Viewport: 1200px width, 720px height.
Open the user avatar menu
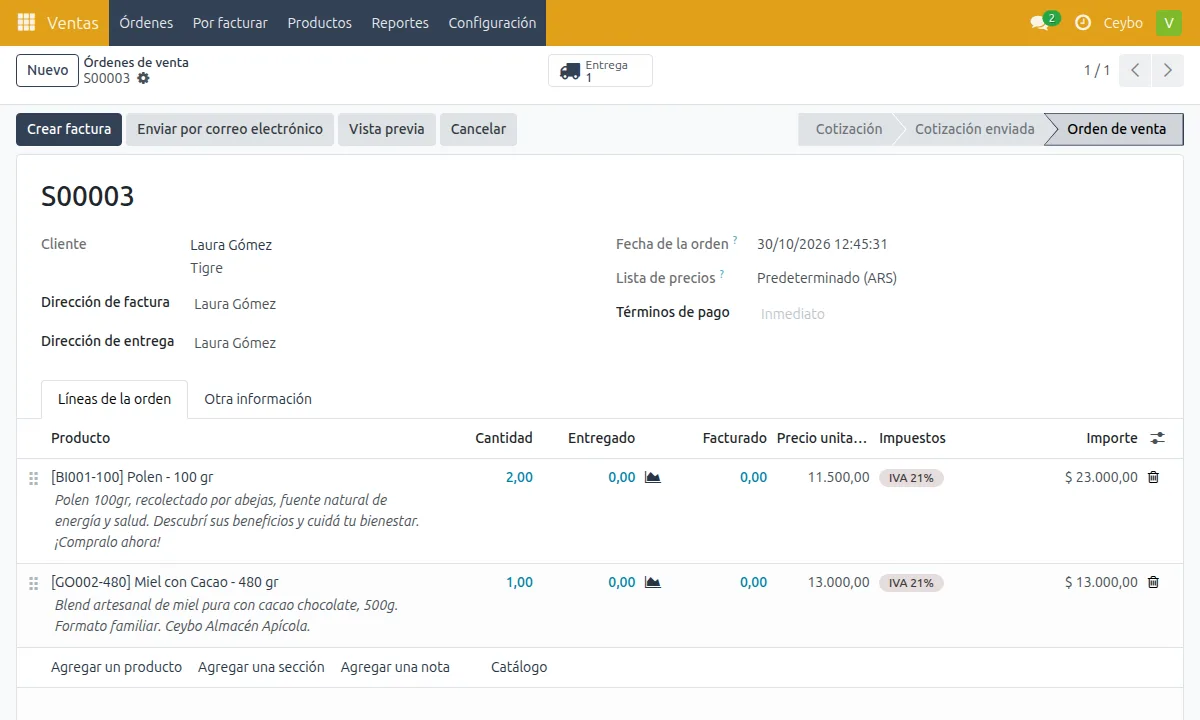pos(1169,23)
